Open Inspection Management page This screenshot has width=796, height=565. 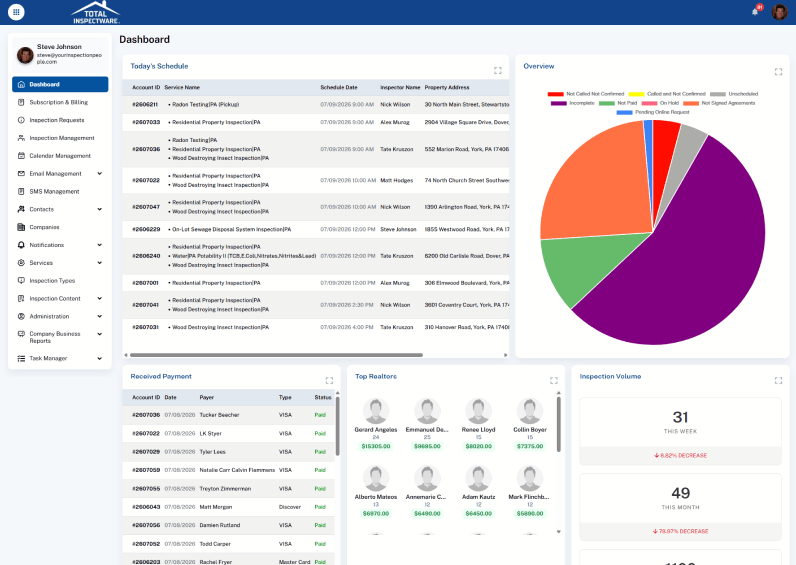[x=62, y=138]
